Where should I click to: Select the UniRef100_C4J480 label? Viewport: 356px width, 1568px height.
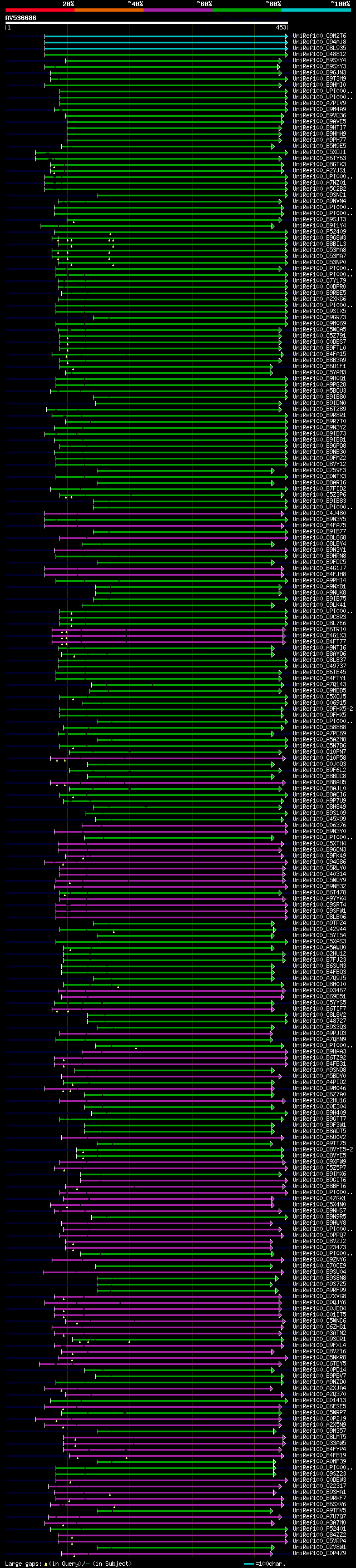pyautogui.click(x=319, y=513)
